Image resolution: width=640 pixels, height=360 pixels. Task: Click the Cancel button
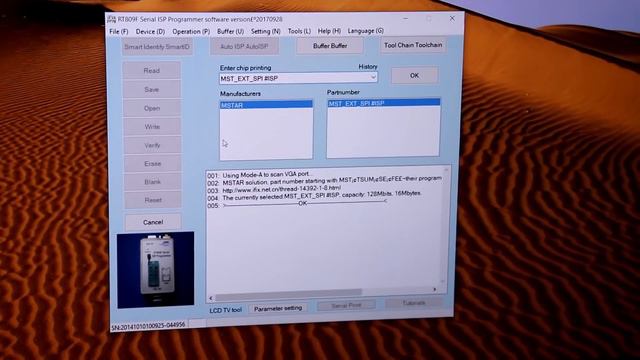[x=153, y=222]
